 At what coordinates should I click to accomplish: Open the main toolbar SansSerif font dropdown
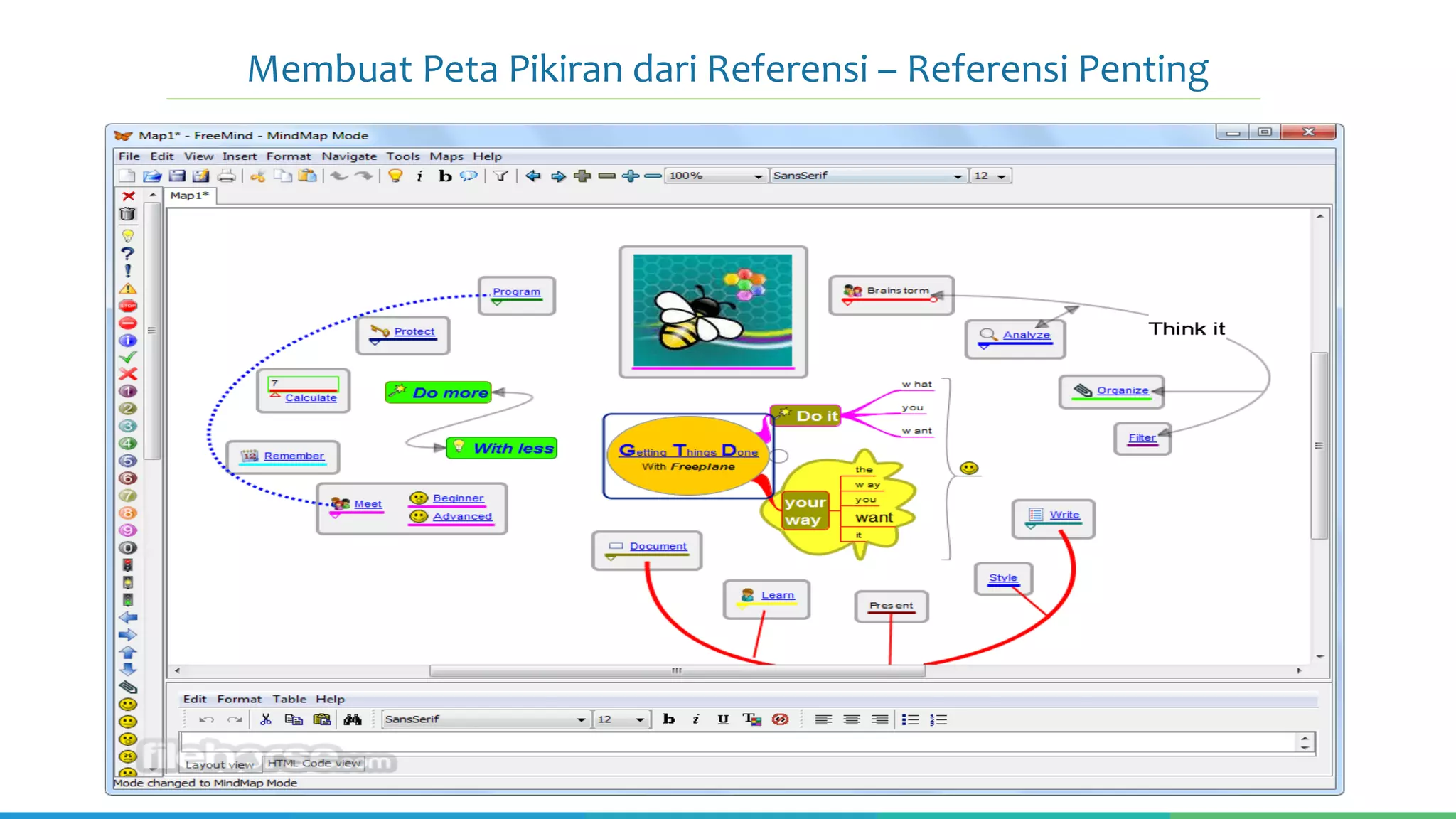pyautogui.click(x=958, y=176)
